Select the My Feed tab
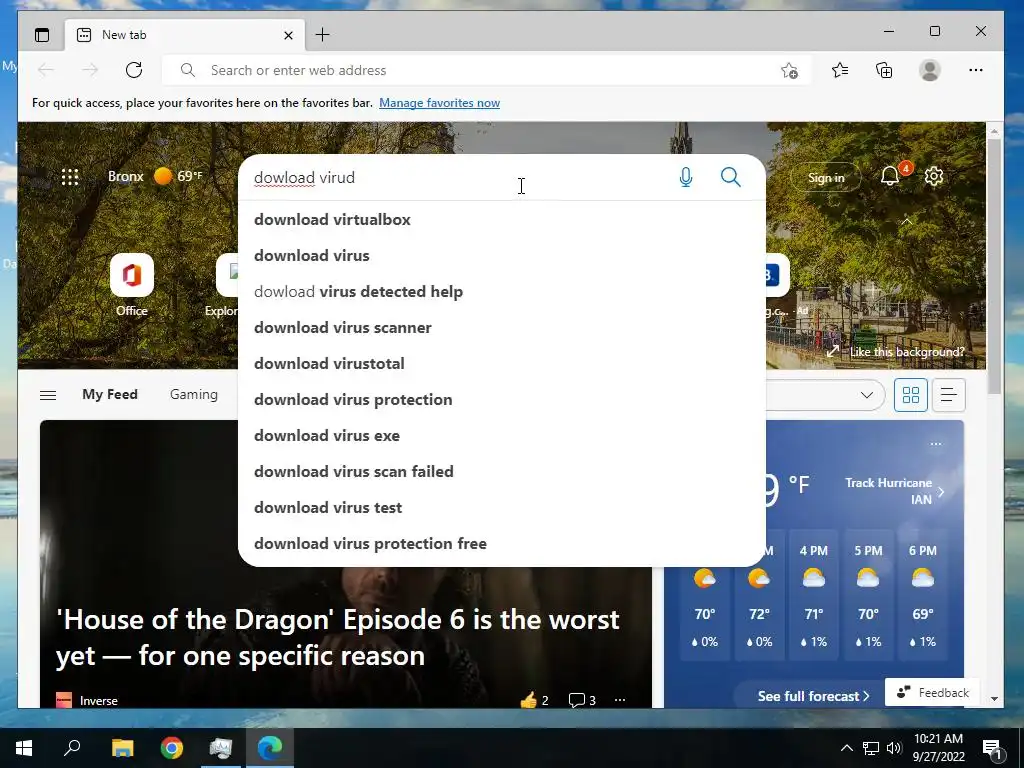Image resolution: width=1024 pixels, height=768 pixels. click(x=110, y=394)
